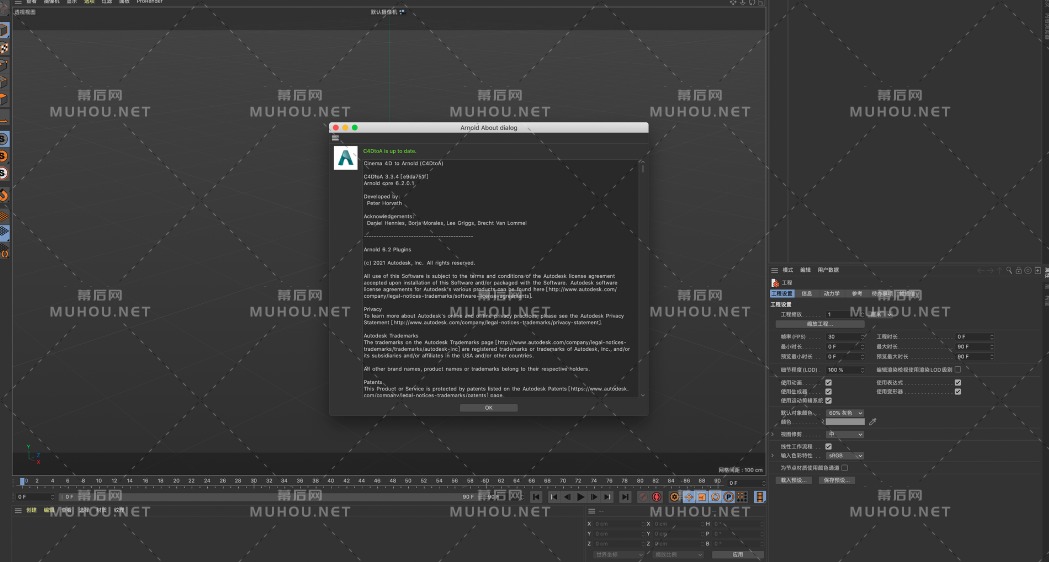
Task: Open the view clipping dropdown
Action: click(x=845, y=434)
